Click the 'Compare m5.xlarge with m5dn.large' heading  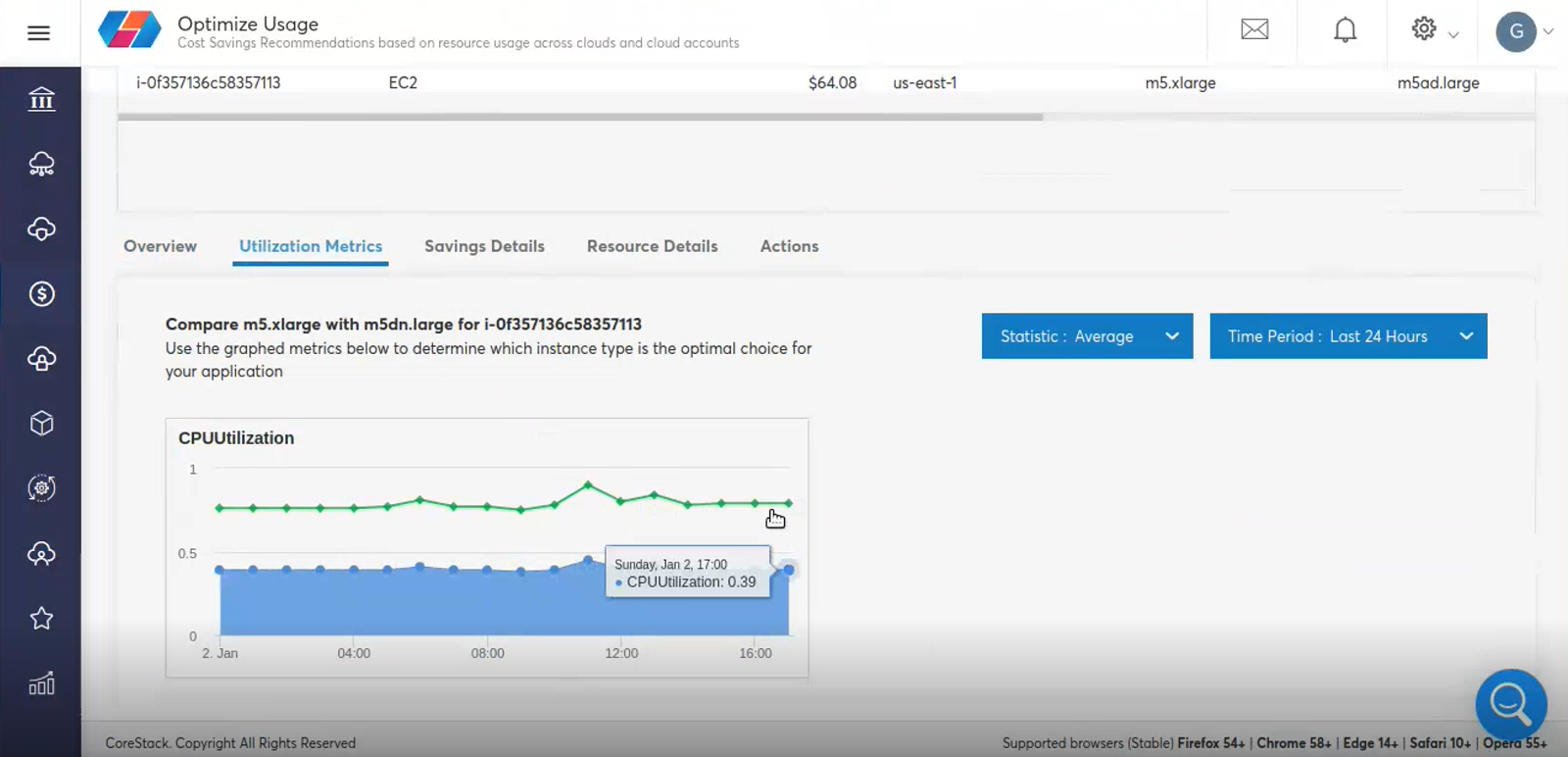point(404,325)
